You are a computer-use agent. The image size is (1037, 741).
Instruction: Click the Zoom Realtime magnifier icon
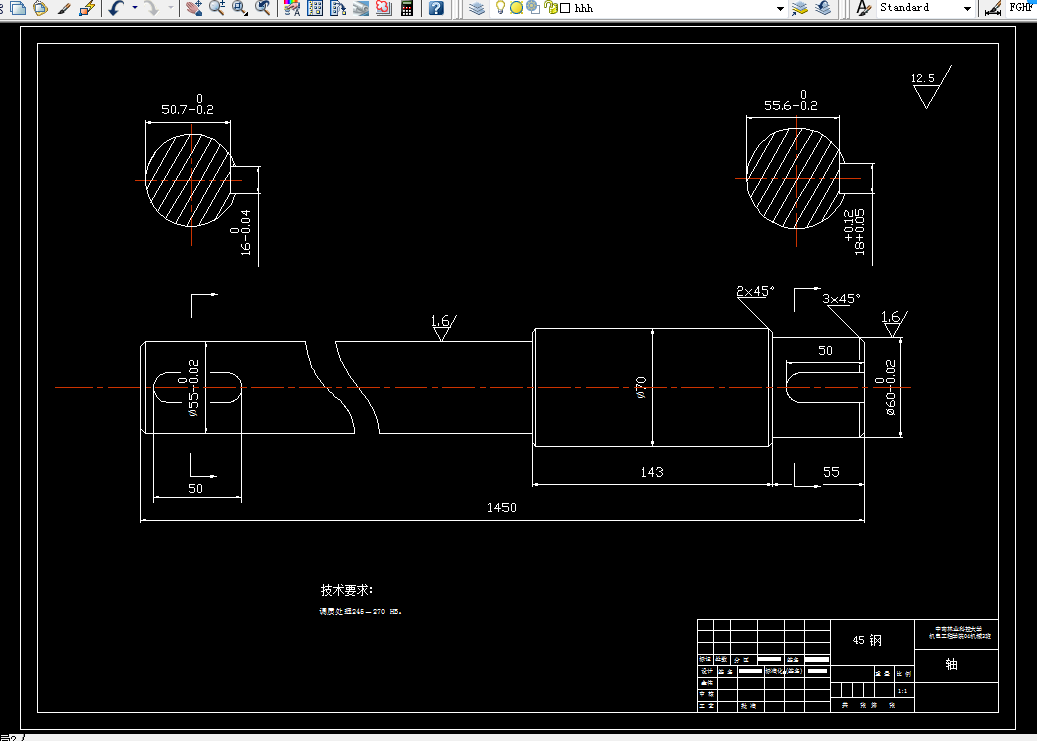click(216, 8)
